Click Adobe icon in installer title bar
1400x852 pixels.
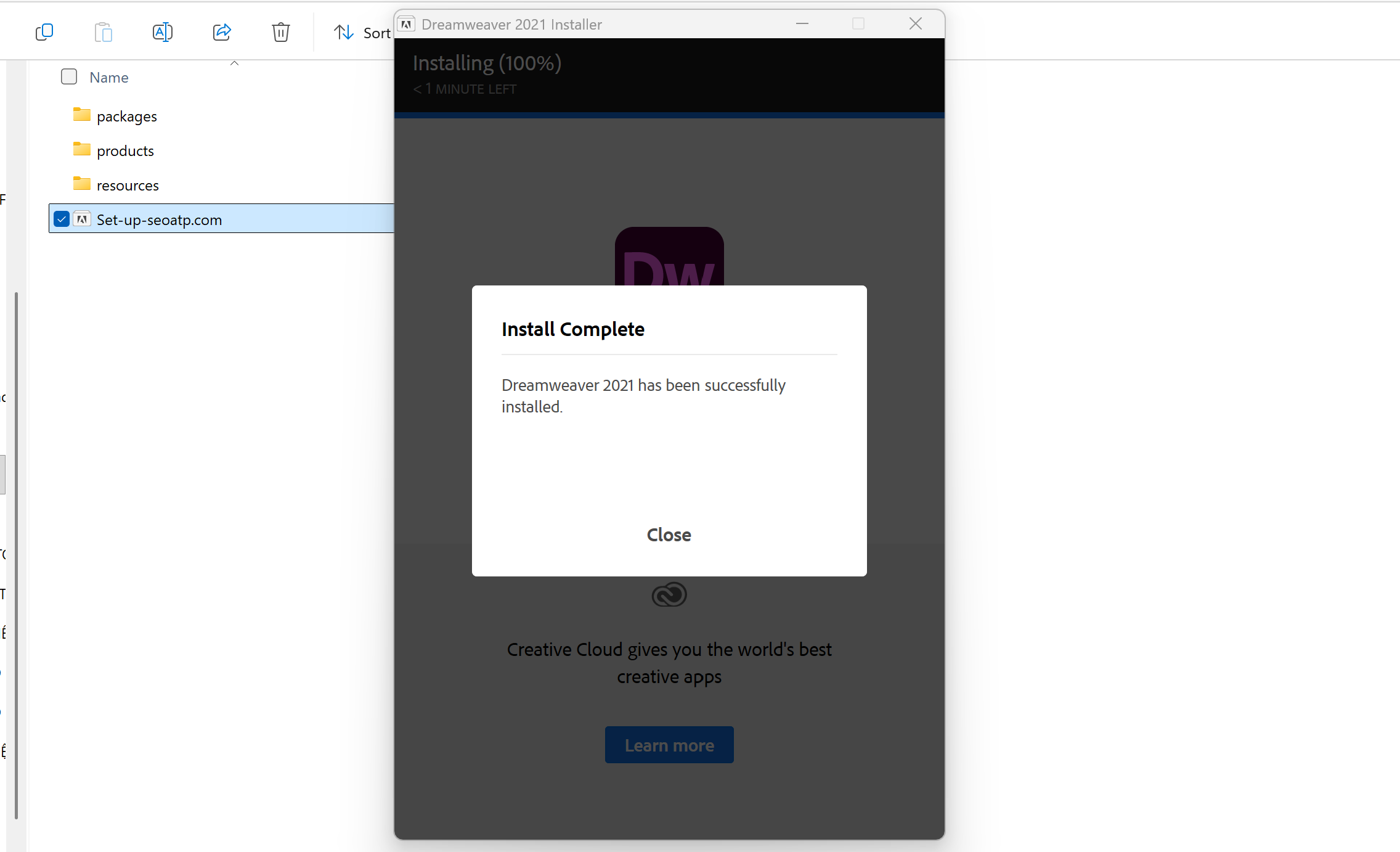click(406, 24)
